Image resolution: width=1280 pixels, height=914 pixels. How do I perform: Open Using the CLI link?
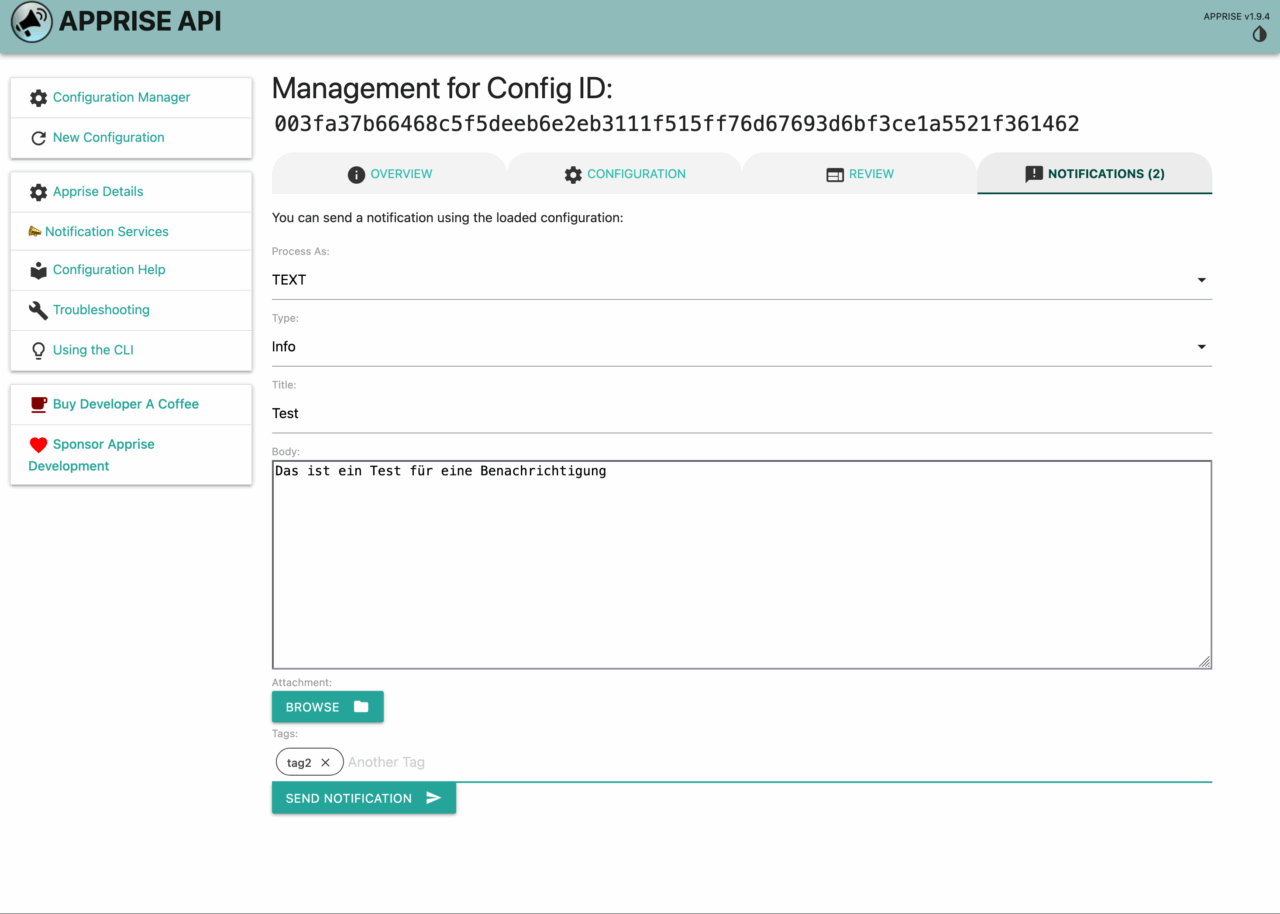tap(93, 349)
